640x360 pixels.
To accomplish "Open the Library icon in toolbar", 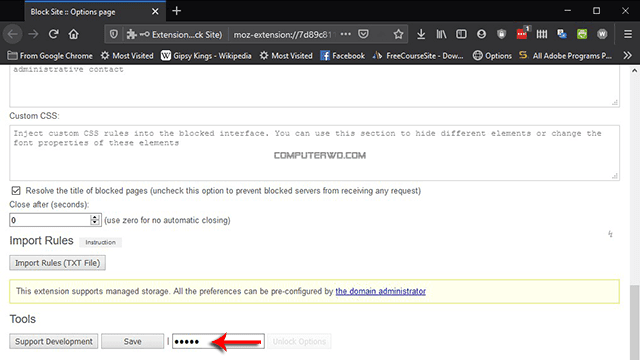I will coord(441,34).
